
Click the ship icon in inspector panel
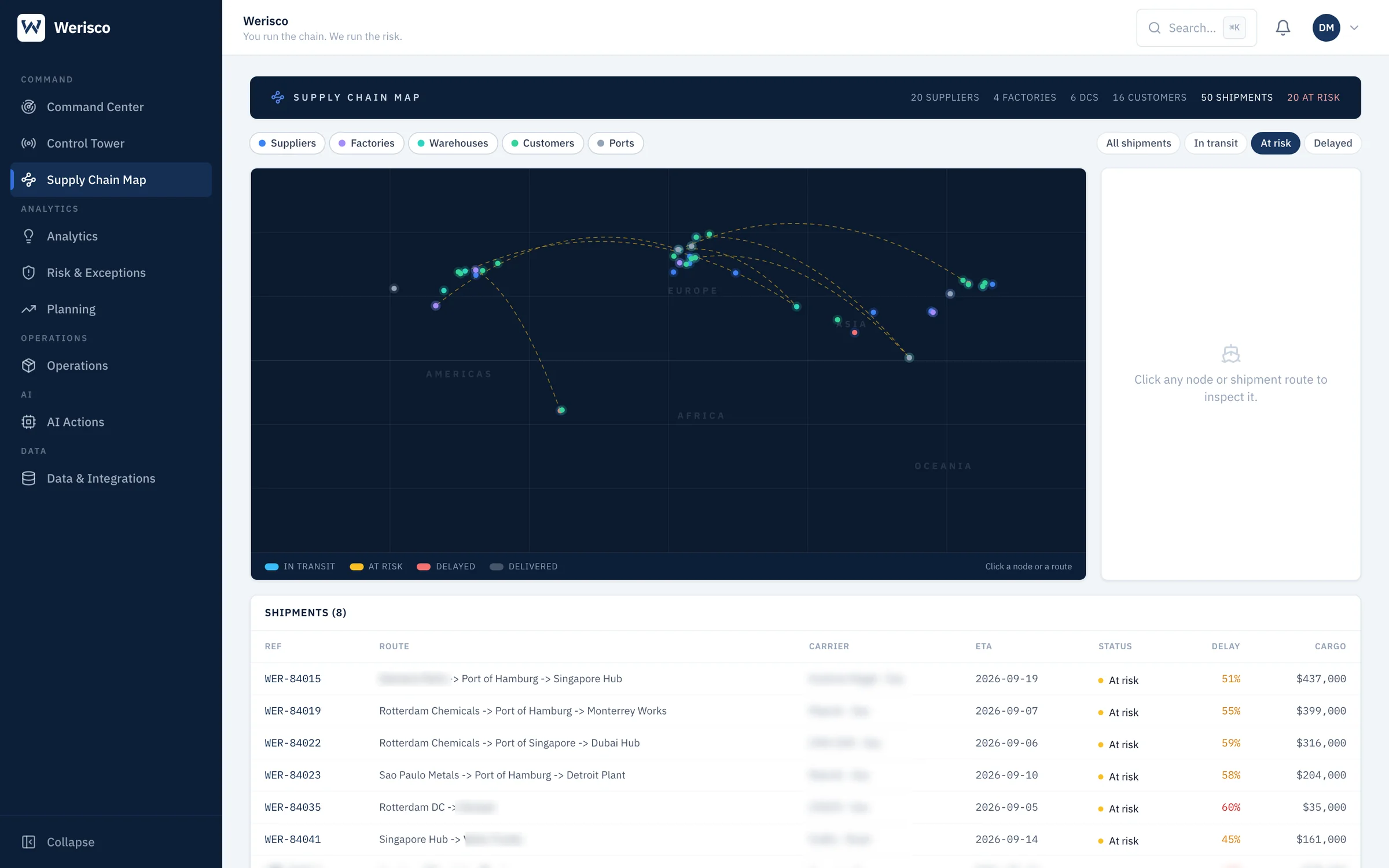coord(1230,354)
